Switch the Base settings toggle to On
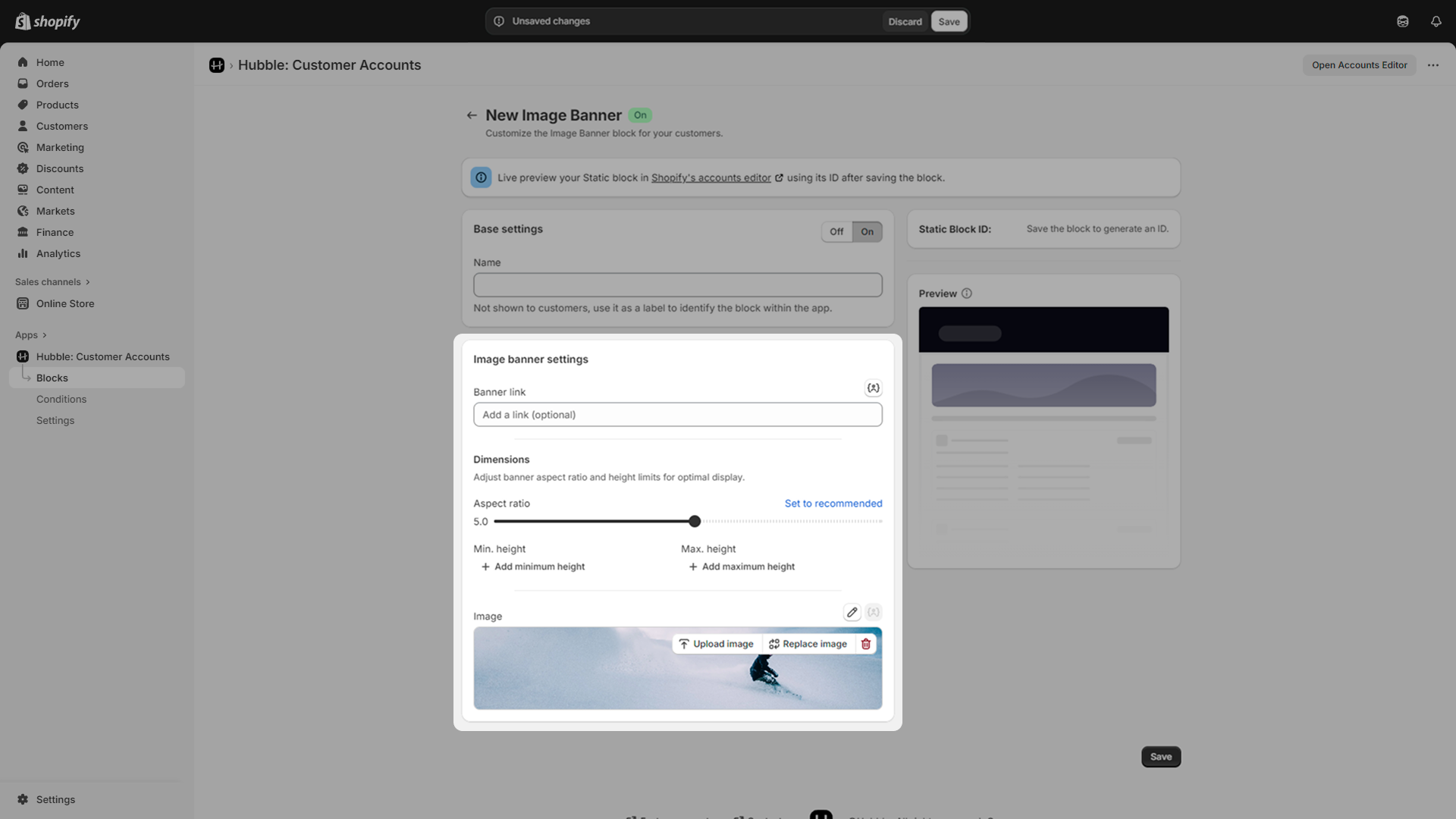 [867, 232]
